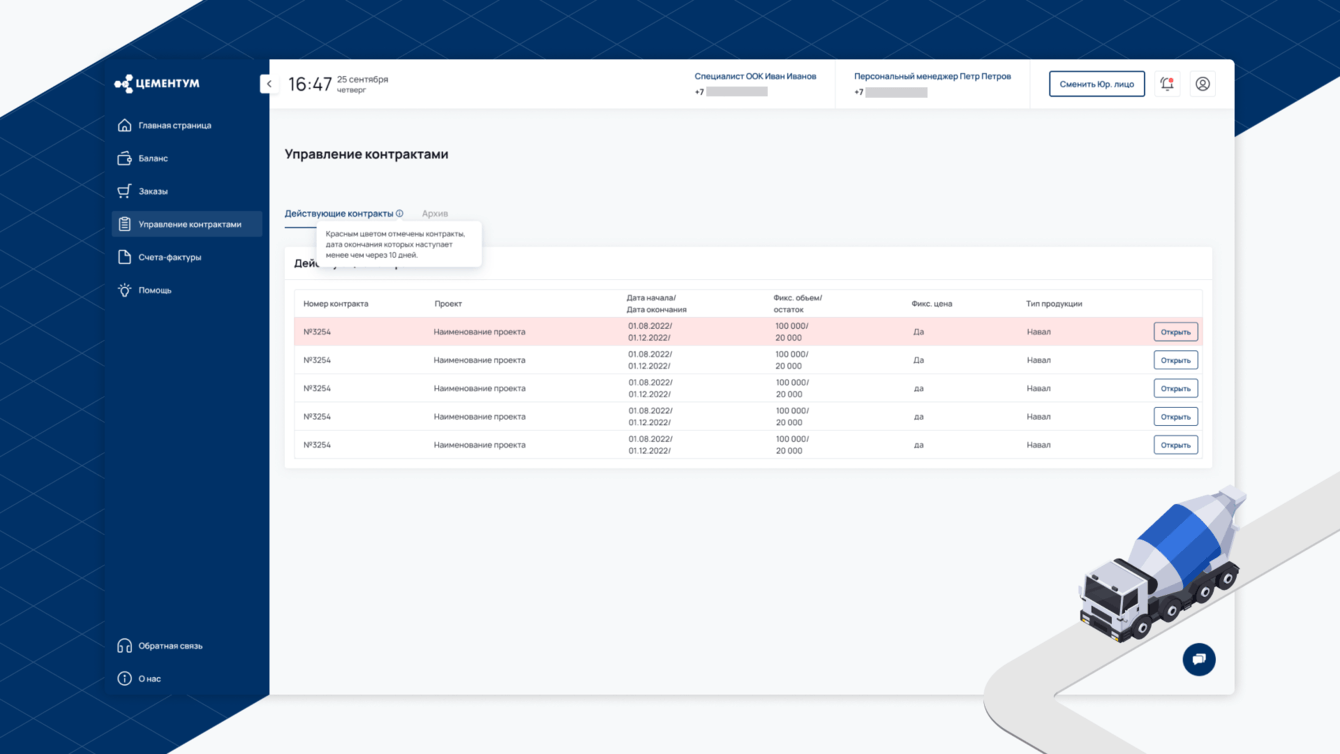Click the Дата начала/Дата окончания column header
Screen dimensions: 1340x754
(x=657, y=304)
